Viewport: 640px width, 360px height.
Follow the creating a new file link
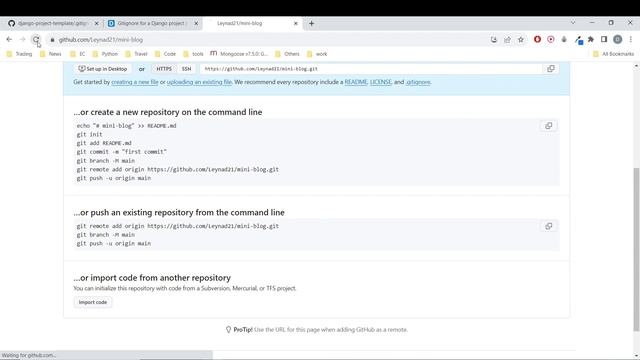tap(135, 82)
